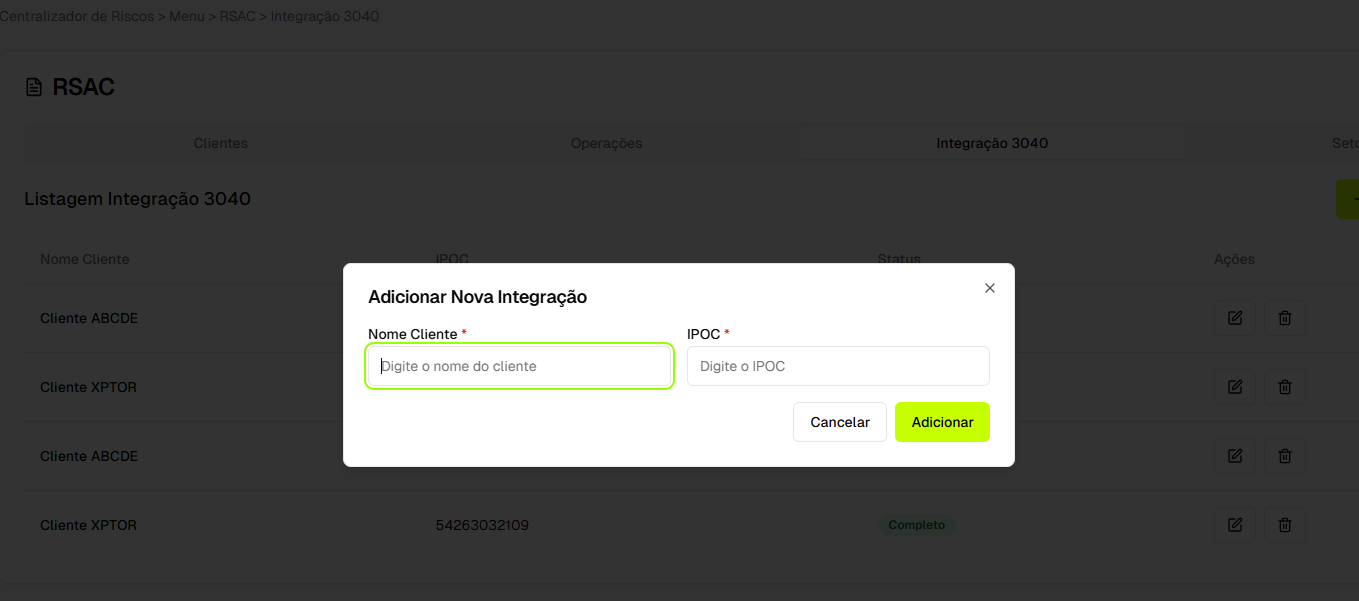Click the document icon beside the RSAC title
Viewport: 1359px width, 601px height.
(35, 88)
